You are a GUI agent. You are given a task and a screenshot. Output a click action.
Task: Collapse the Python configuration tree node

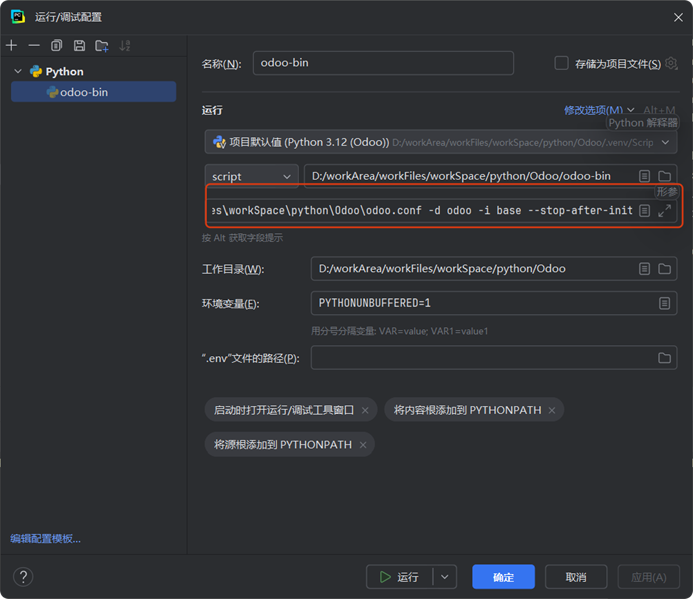pos(18,71)
